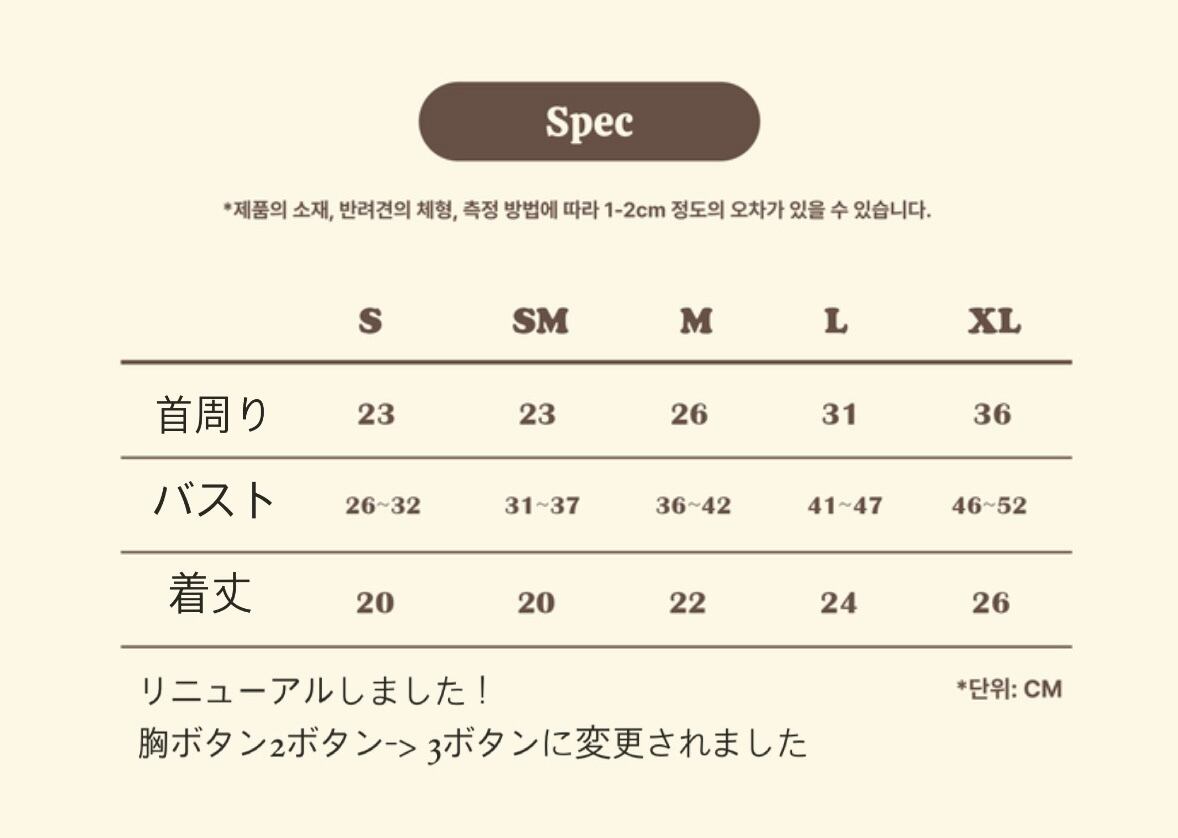Click the 46~52 bust range cell
The height and width of the screenshot is (838, 1178).
pos(989,506)
